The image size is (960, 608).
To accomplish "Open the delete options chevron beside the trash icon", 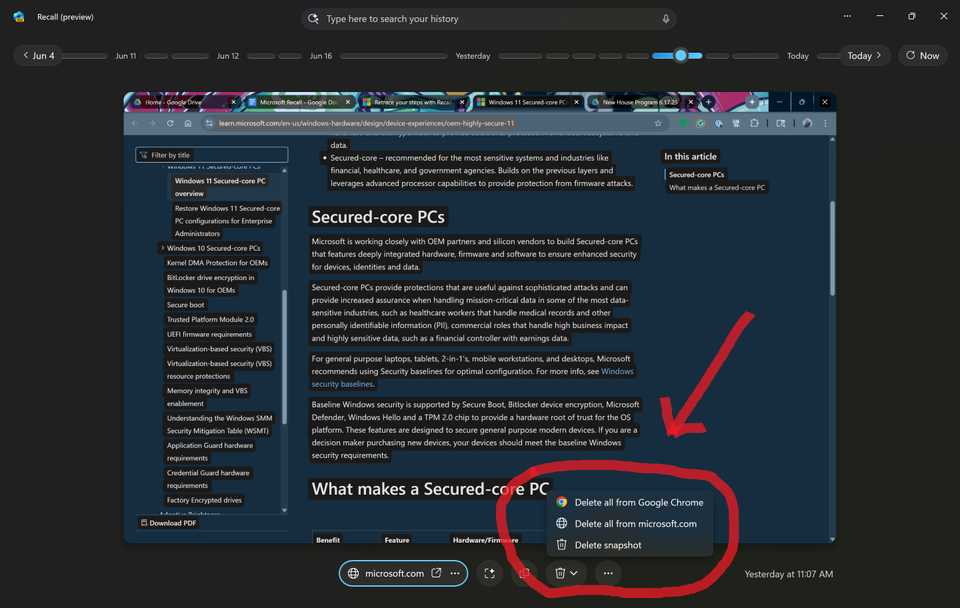I will [x=573, y=573].
